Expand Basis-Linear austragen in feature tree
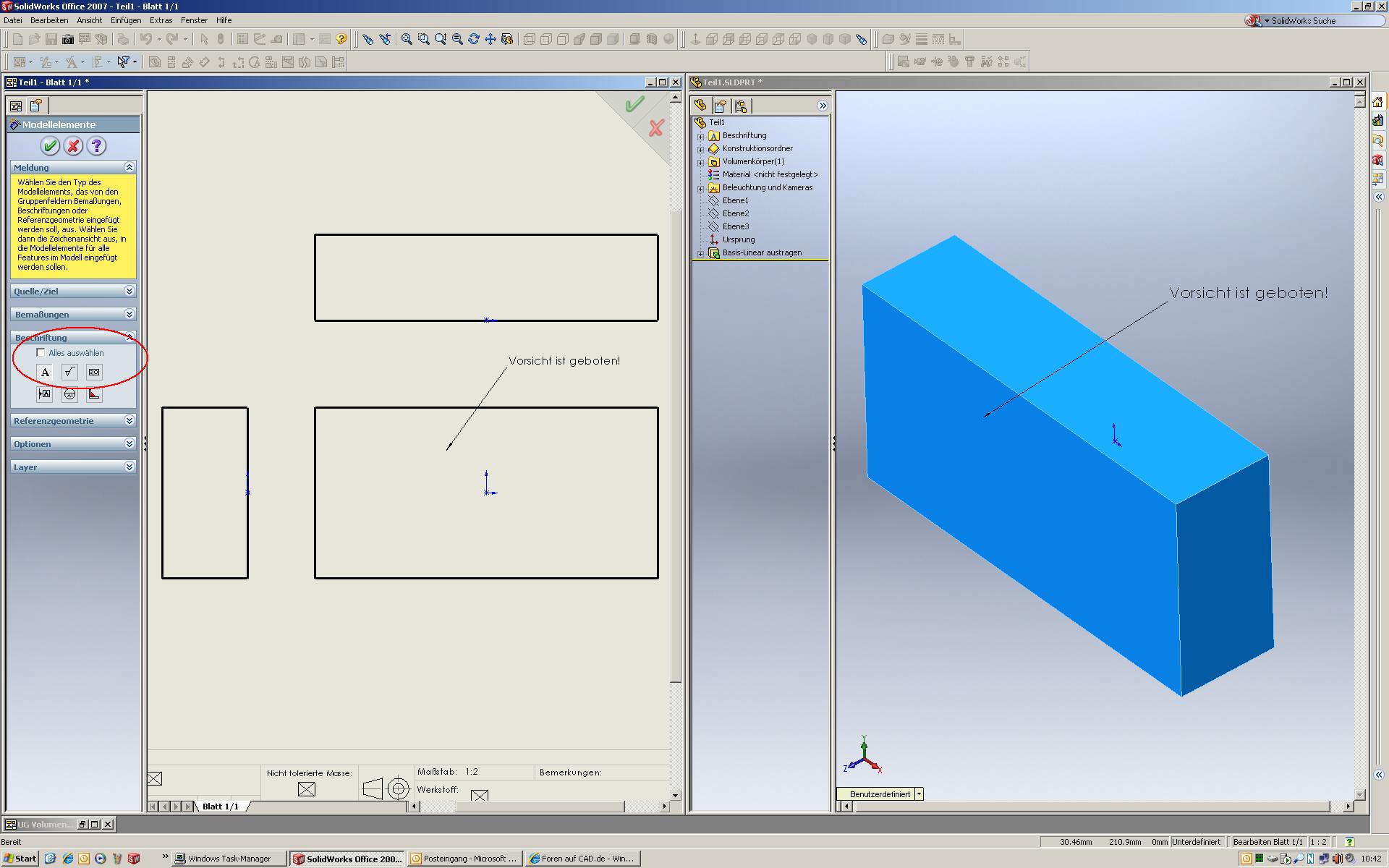The height and width of the screenshot is (868, 1389). 700,253
